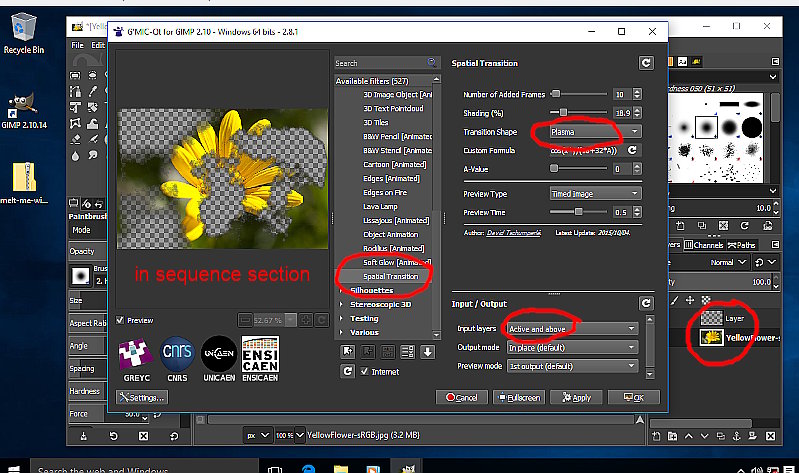
Task: Open GIMP 2.10.14 desktop shortcut
Action: tap(23, 112)
